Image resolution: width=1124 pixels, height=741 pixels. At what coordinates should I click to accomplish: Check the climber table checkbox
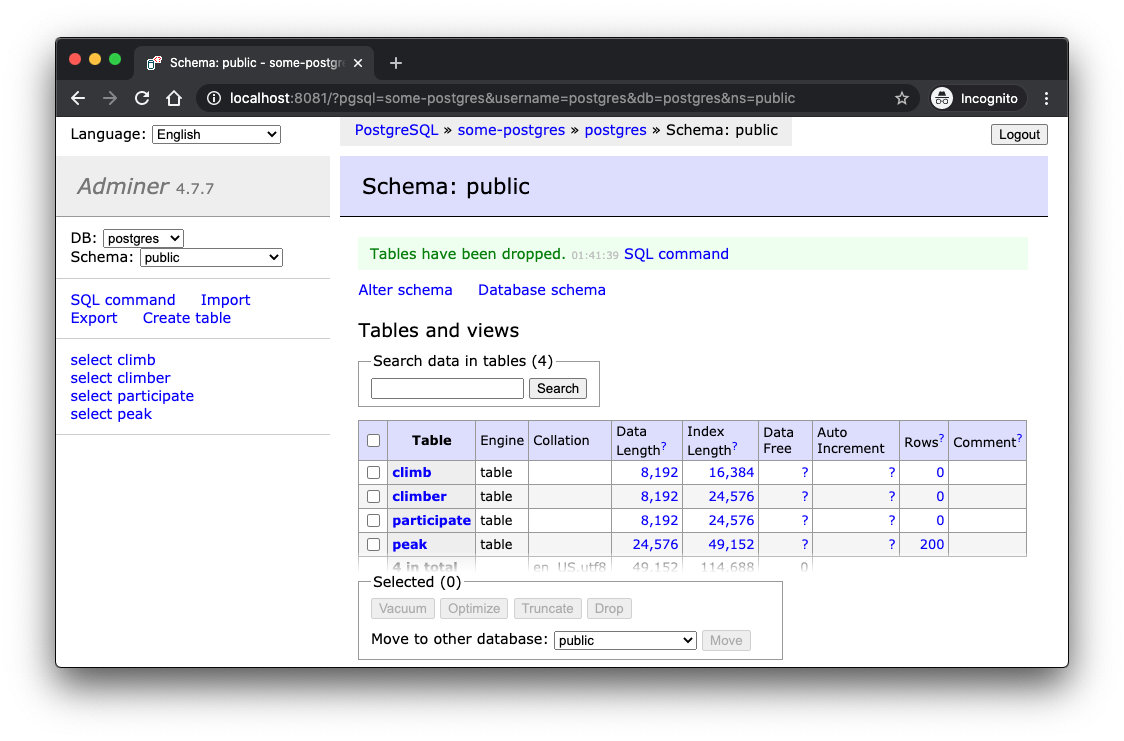point(373,497)
